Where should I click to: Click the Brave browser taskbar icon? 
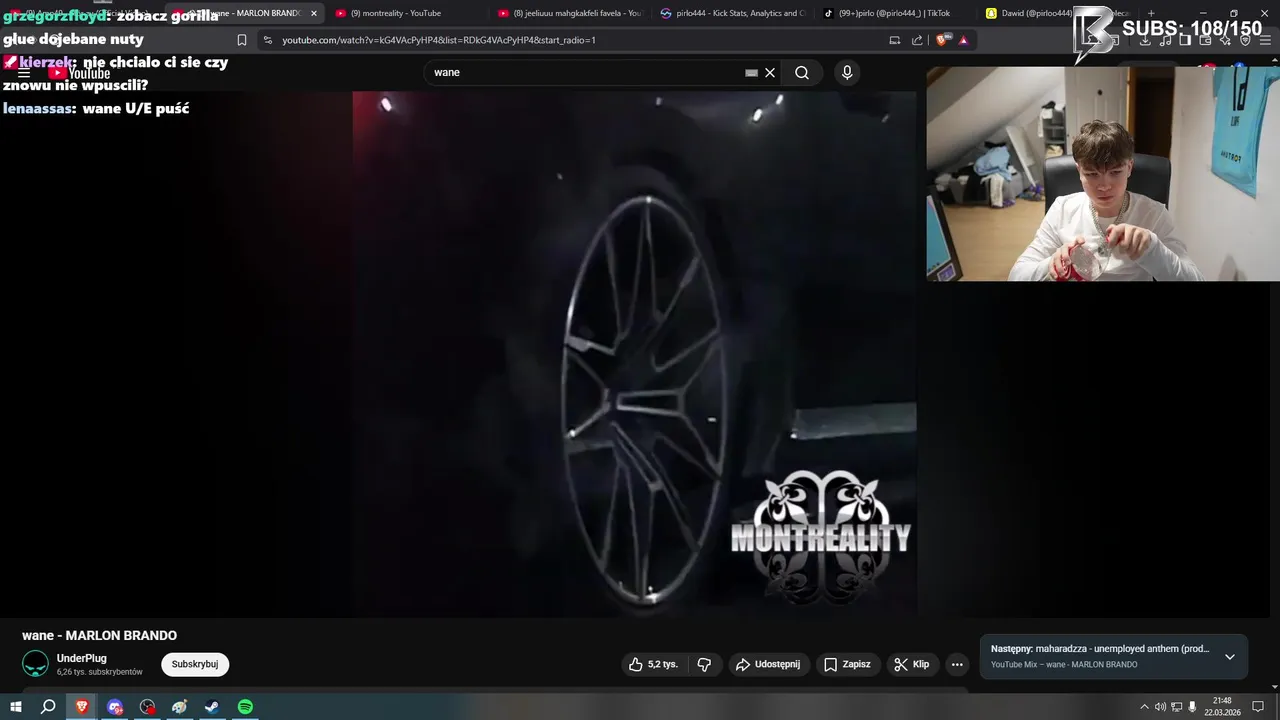(x=82, y=707)
